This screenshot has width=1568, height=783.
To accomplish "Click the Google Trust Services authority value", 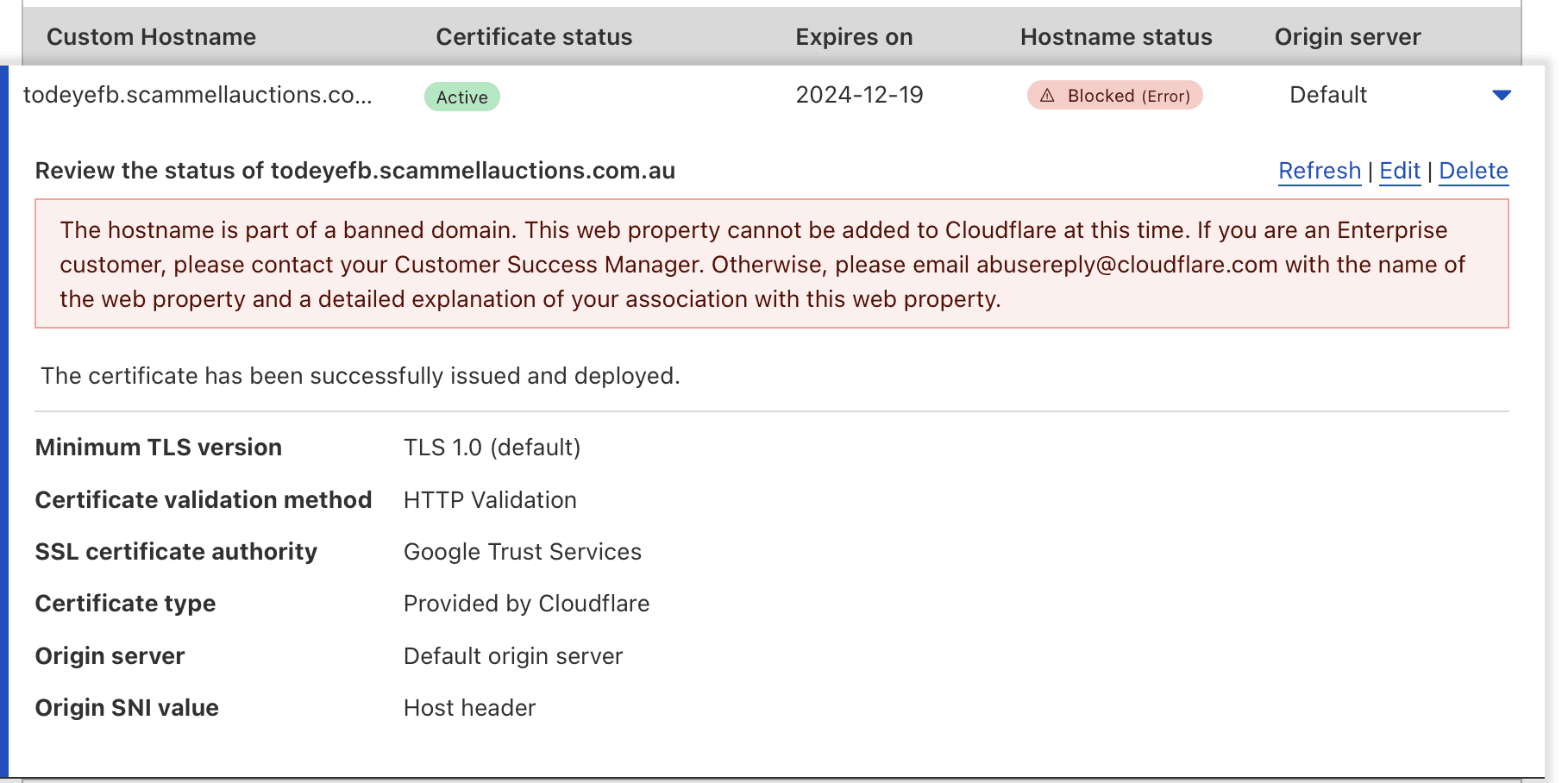I will pyautogui.click(x=522, y=551).
